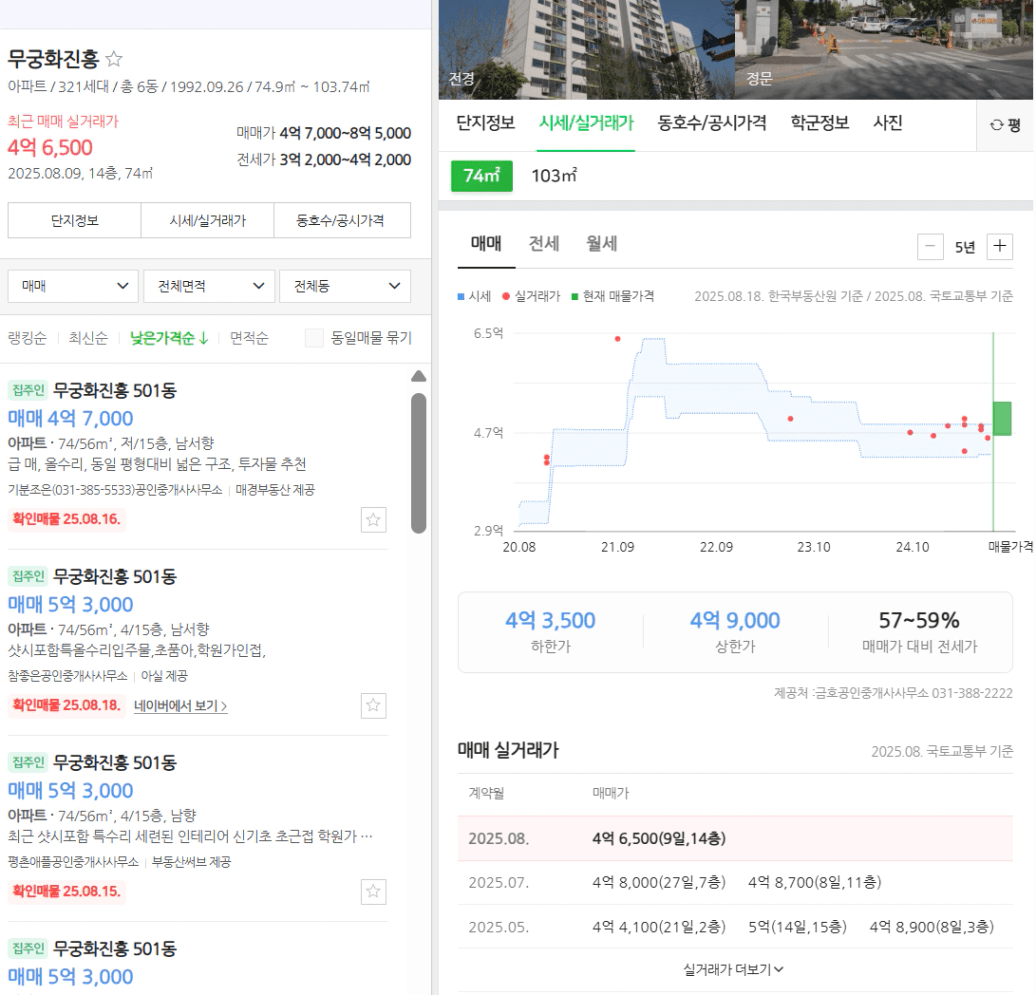The width and height of the screenshot is (1036, 995).
Task: Open the 매매 trade type dropdown
Action: tap(73, 286)
